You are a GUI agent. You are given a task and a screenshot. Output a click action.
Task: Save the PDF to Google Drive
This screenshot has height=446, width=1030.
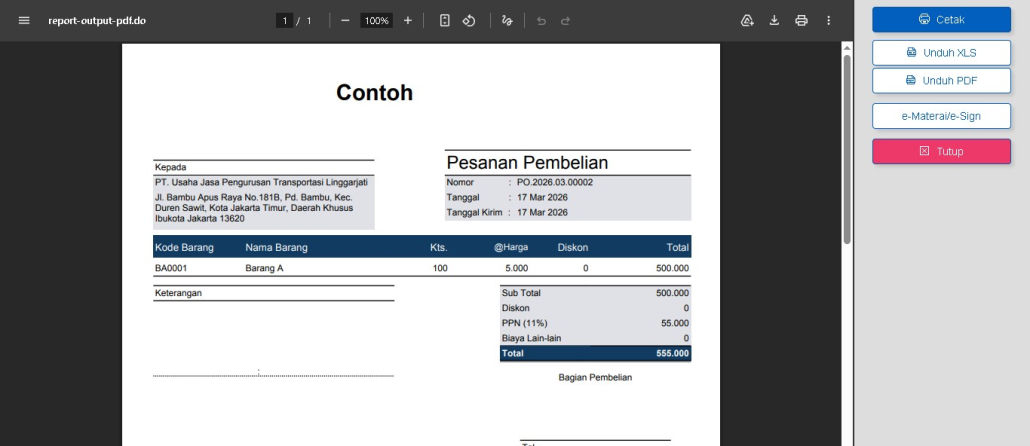[x=747, y=20]
